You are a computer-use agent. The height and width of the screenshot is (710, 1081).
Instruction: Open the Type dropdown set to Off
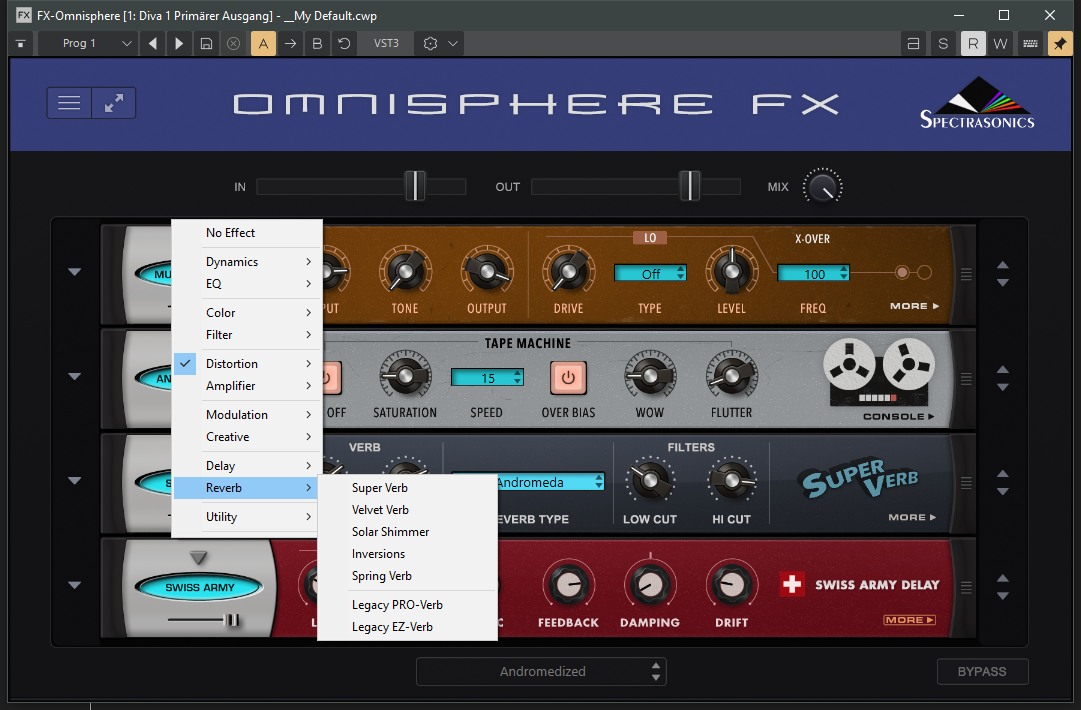pyautogui.click(x=650, y=273)
